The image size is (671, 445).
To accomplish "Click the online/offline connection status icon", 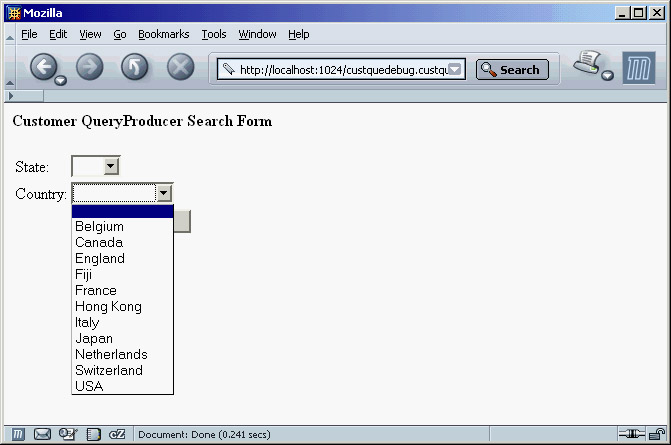I will tap(632, 434).
